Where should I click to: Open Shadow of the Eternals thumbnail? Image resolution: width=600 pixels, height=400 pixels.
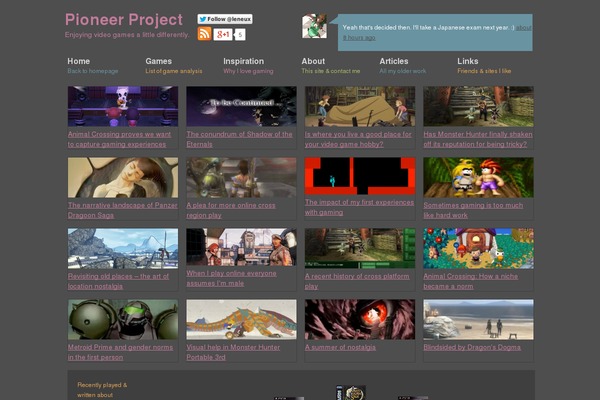coord(241,106)
